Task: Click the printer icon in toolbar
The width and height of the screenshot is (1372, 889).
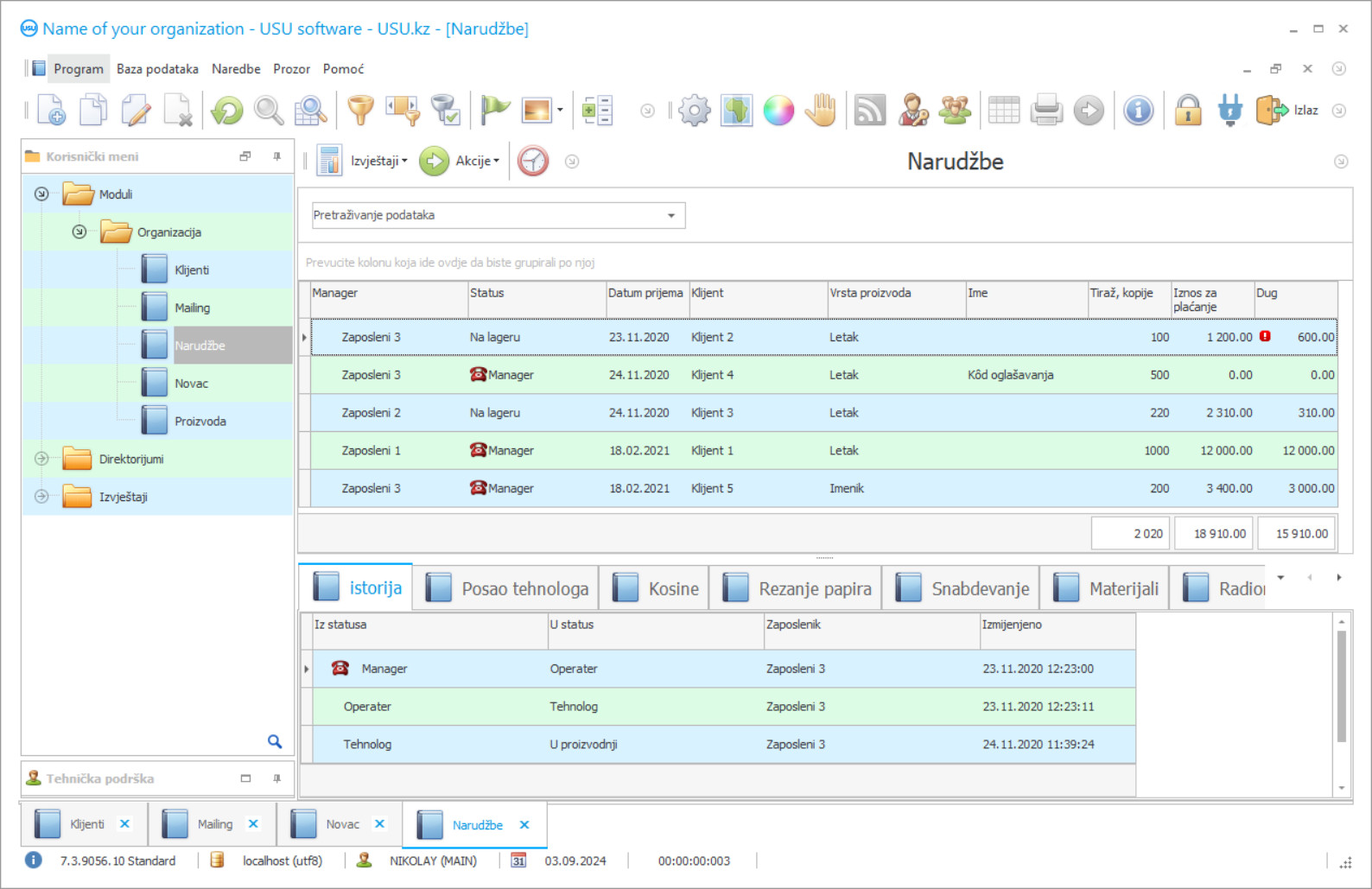Action: pyautogui.click(x=1046, y=111)
